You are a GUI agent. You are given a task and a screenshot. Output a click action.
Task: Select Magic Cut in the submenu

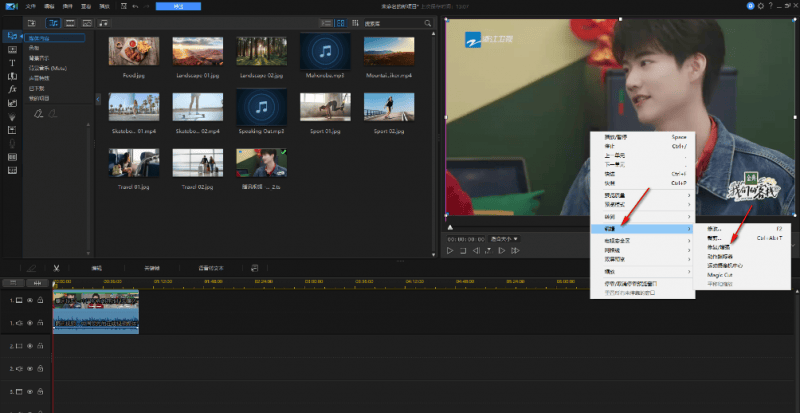[x=721, y=273]
